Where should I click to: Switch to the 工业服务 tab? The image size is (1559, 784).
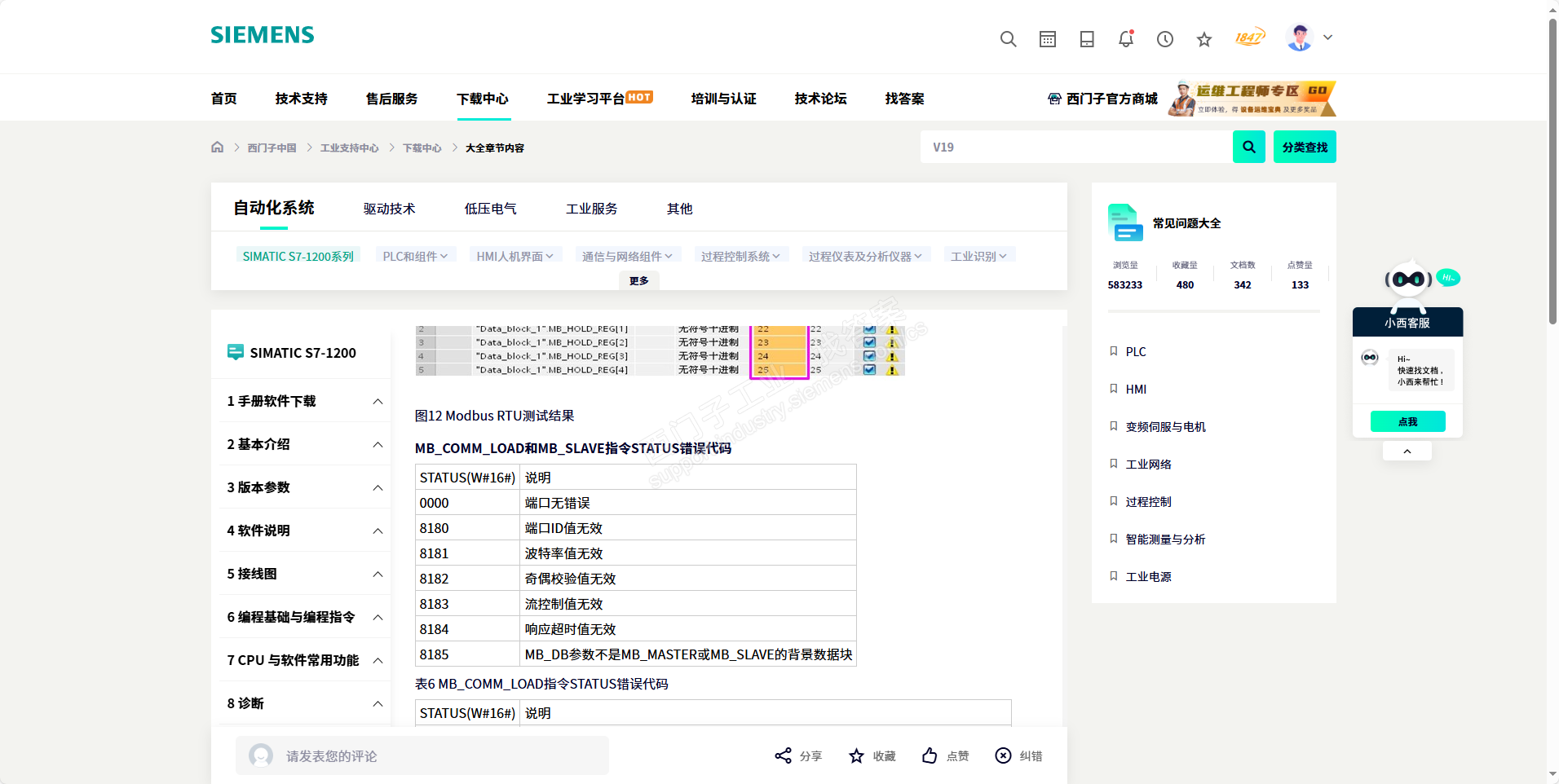(591, 209)
